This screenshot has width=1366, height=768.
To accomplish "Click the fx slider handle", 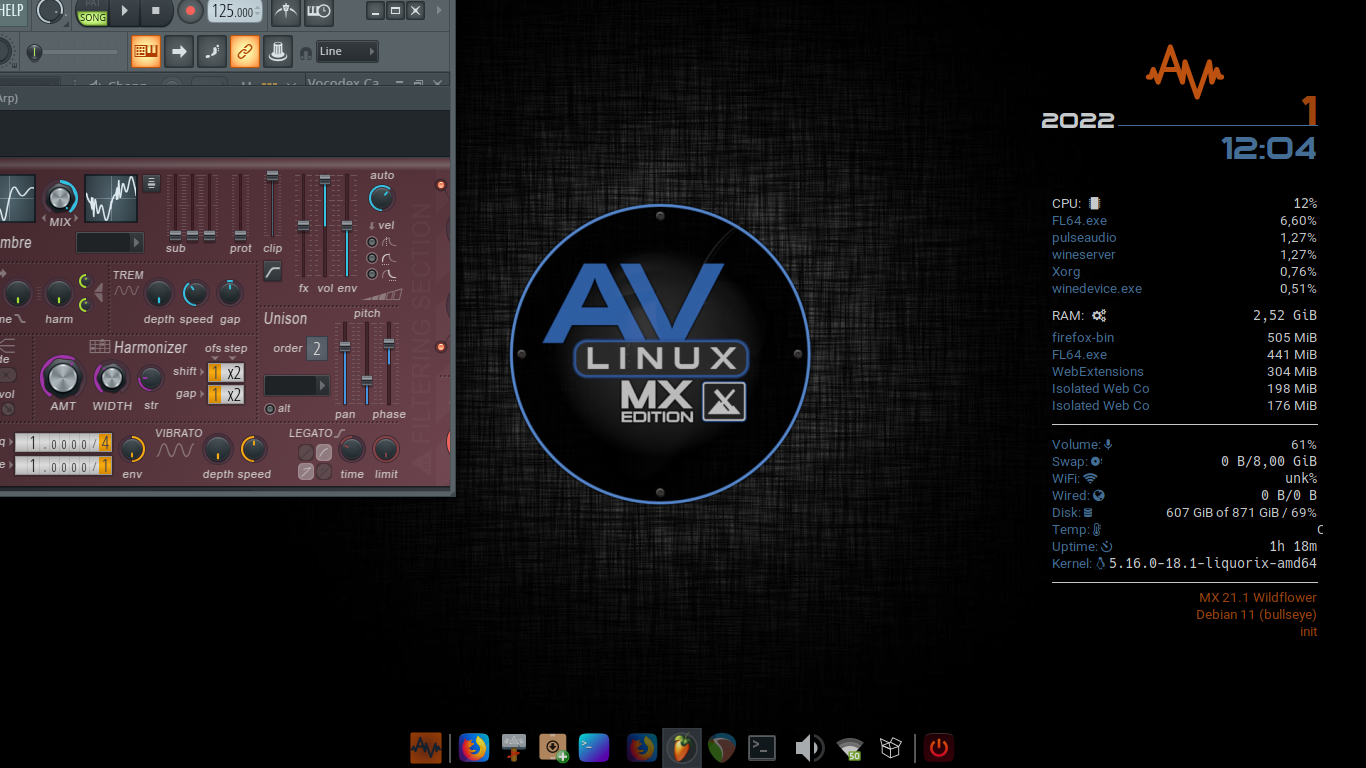I will pyautogui.click(x=303, y=228).
